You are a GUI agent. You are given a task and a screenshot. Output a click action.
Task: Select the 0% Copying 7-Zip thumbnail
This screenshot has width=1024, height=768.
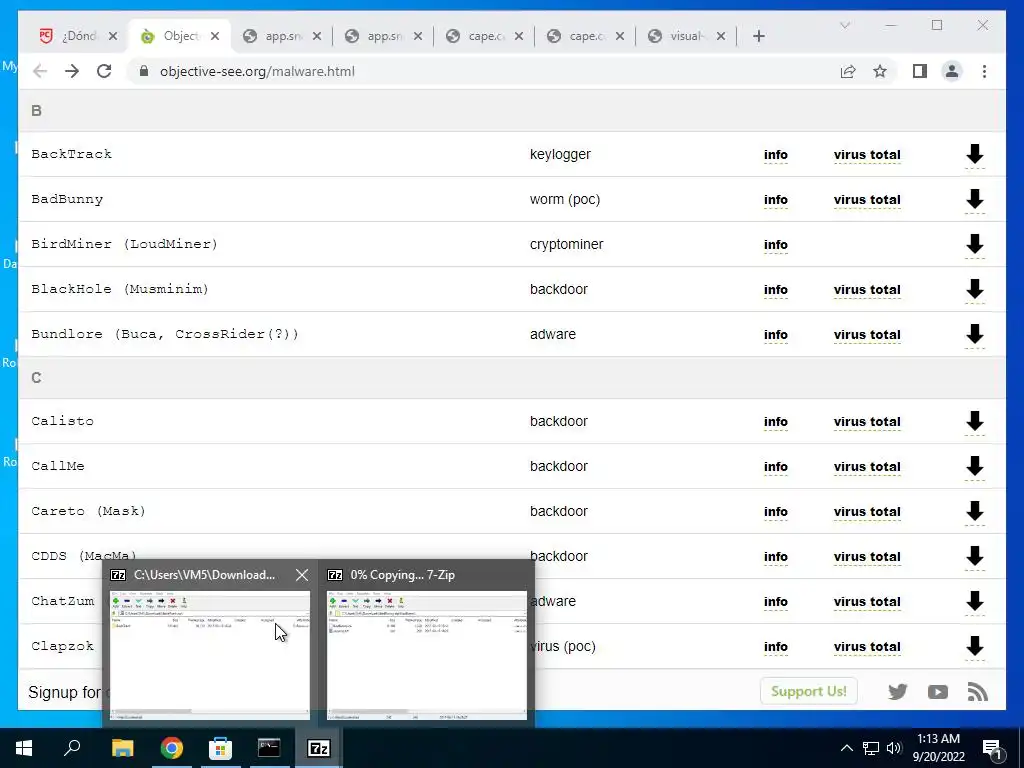tap(426, 655)
